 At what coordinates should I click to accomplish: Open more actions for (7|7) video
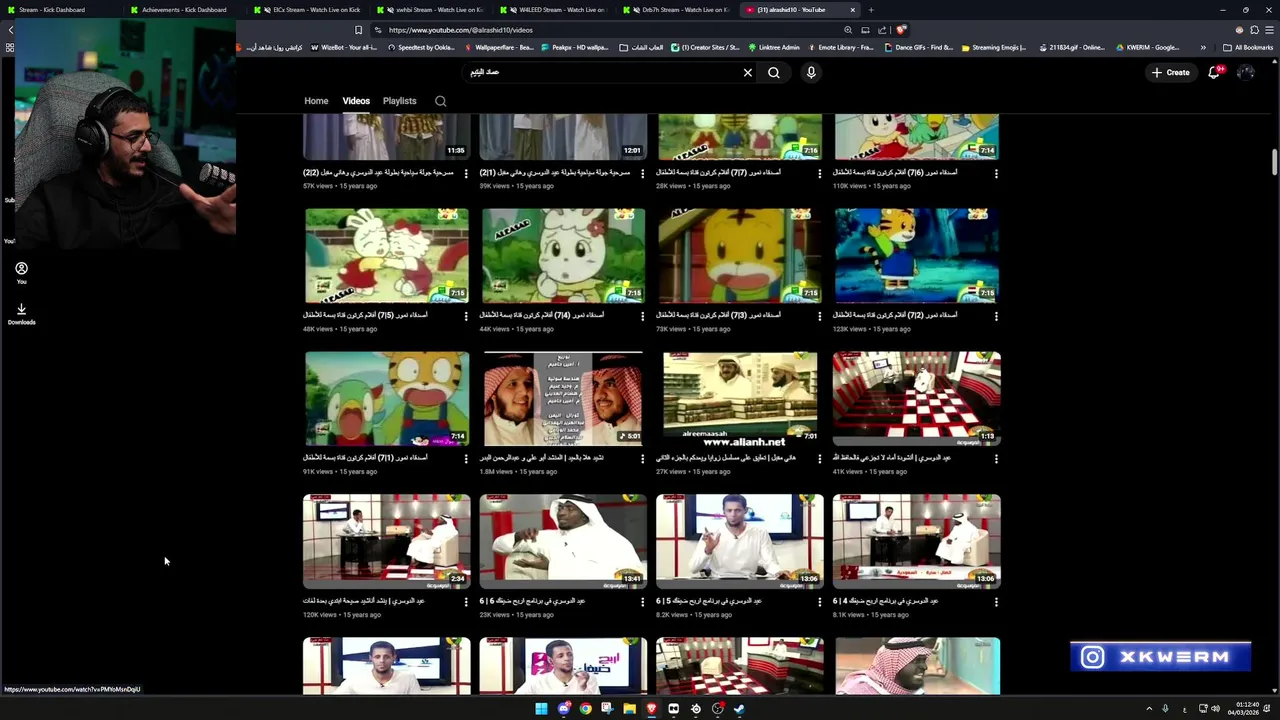819,174
